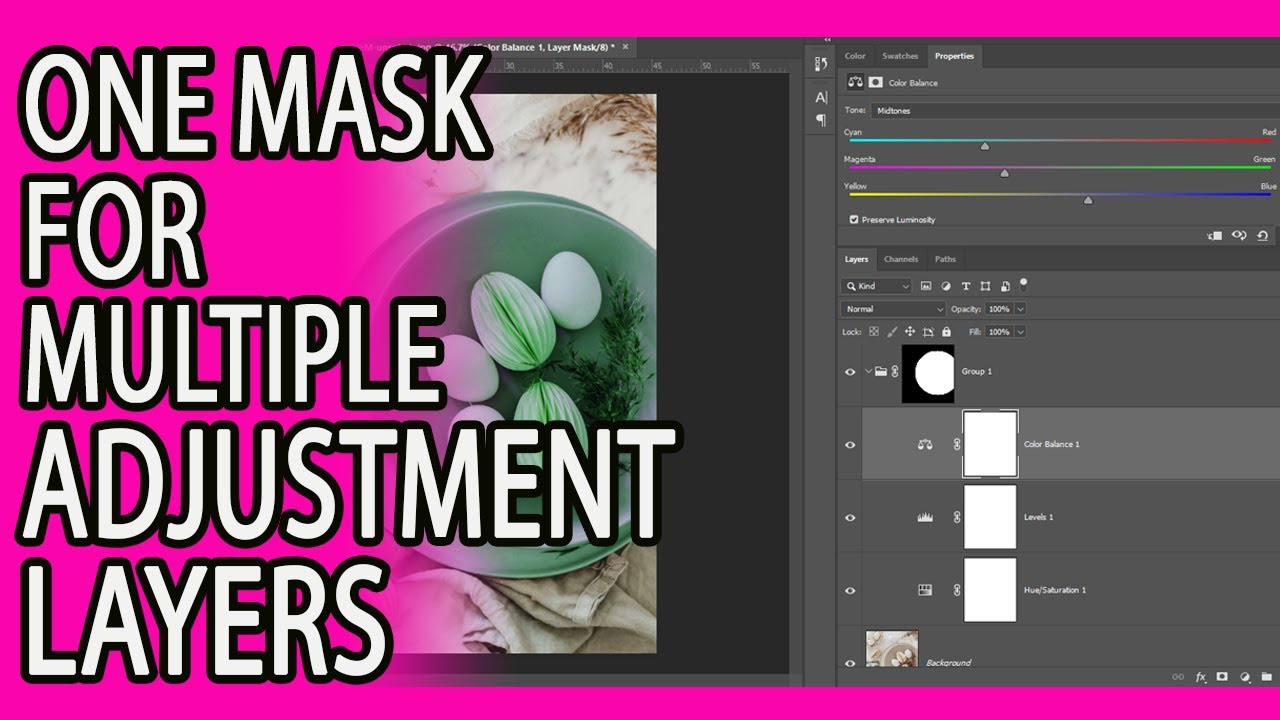Click prevent artboard auto-nesting lock icon
Image resolution: width=1280 pixels, height=720 pixels.
point(928,331)
